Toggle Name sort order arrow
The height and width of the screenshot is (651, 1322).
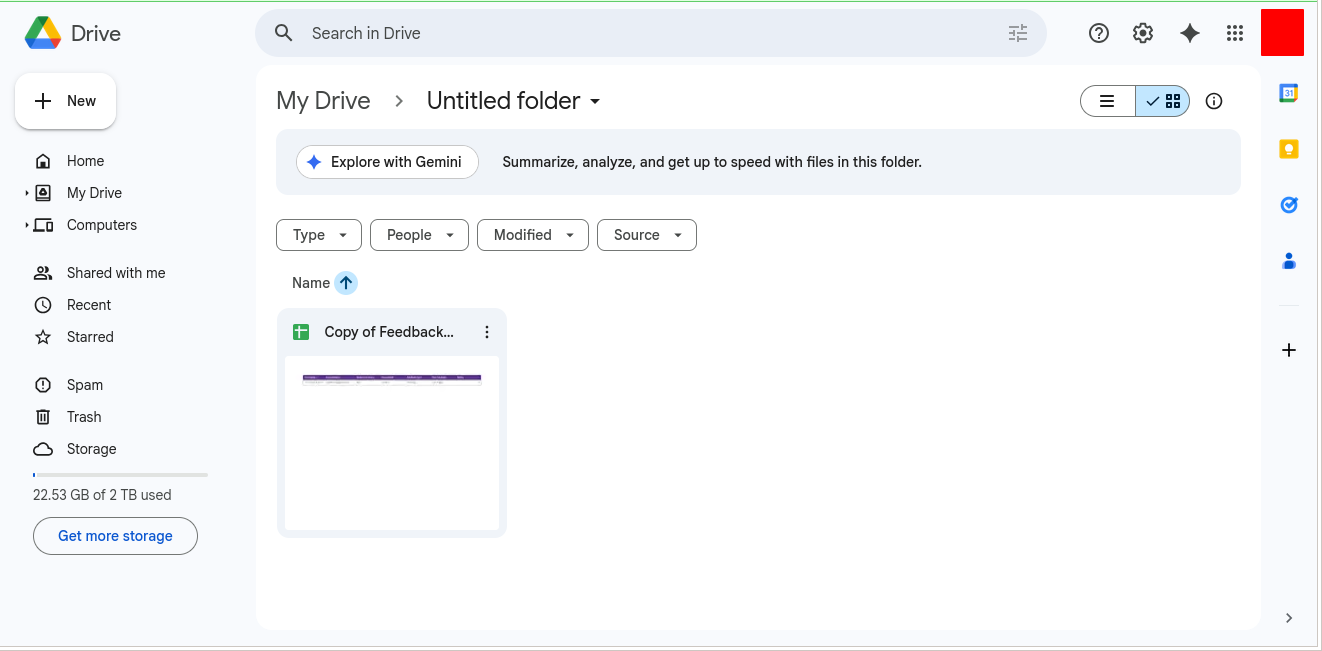345,282
